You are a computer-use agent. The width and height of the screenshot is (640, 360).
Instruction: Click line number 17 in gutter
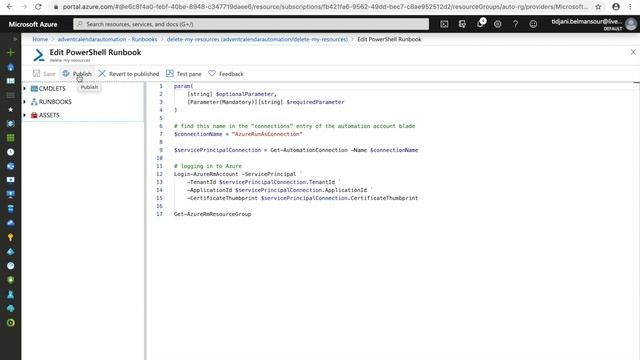[x=159, y=214]
